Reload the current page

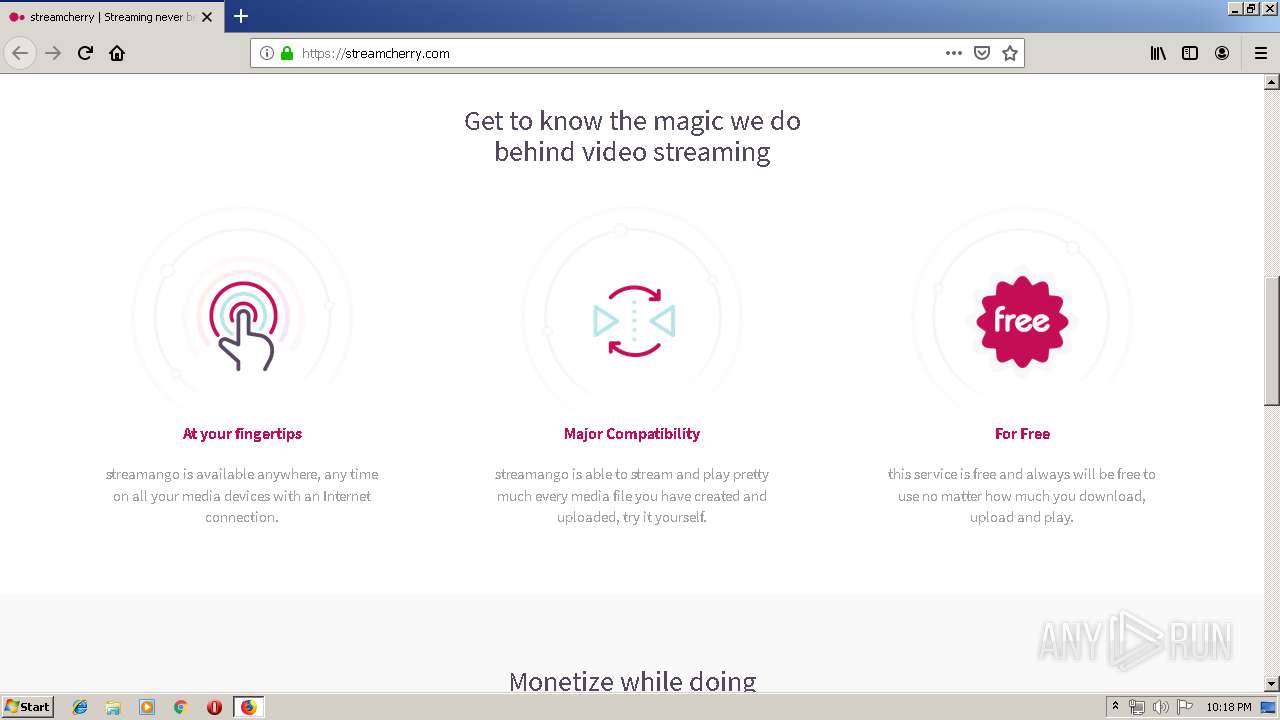click(x=85, y=53)
